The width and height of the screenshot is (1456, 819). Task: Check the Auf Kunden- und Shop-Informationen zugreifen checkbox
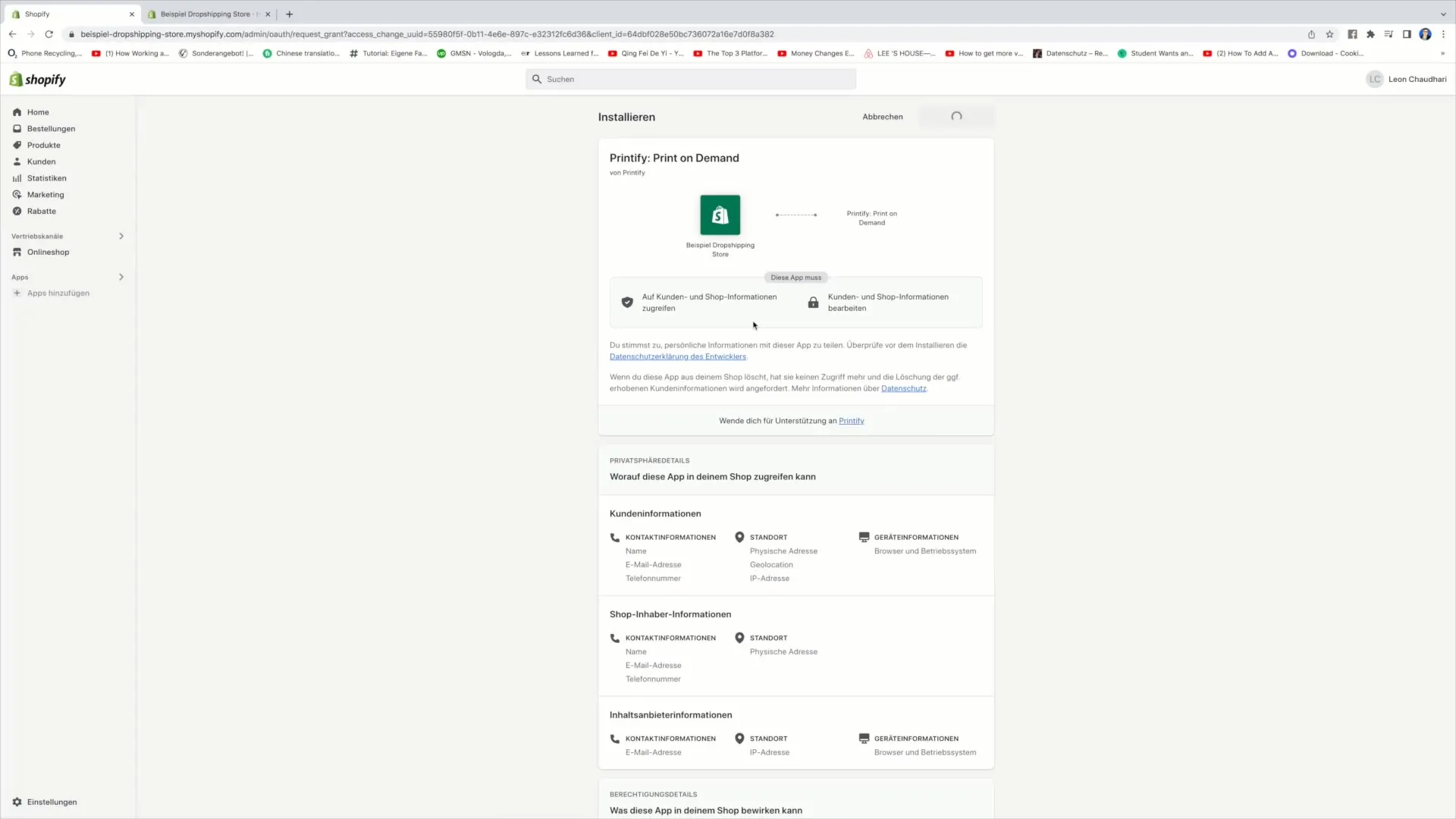[x=627, y=302]
